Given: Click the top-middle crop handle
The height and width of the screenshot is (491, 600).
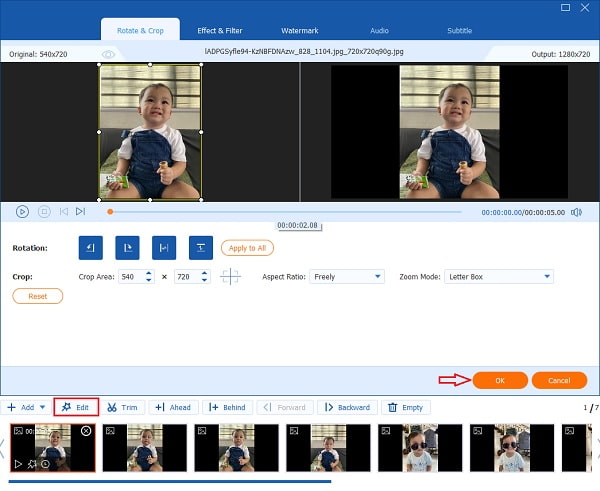Looking at the screenshot, I should pyautogui.click(x=150, y=65).
